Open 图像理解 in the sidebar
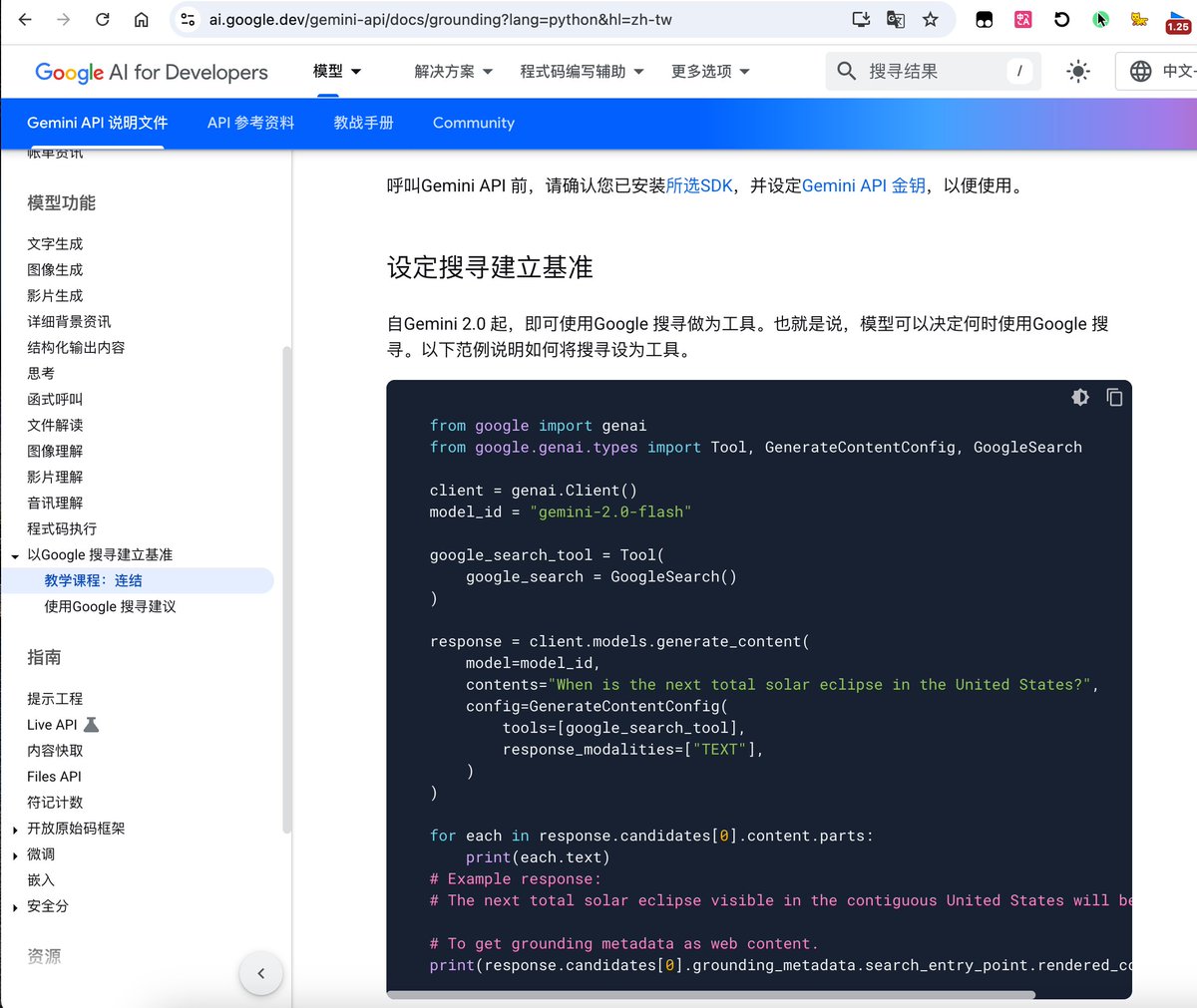Viewport: 1197px width, 1008px height. point(55,451)
